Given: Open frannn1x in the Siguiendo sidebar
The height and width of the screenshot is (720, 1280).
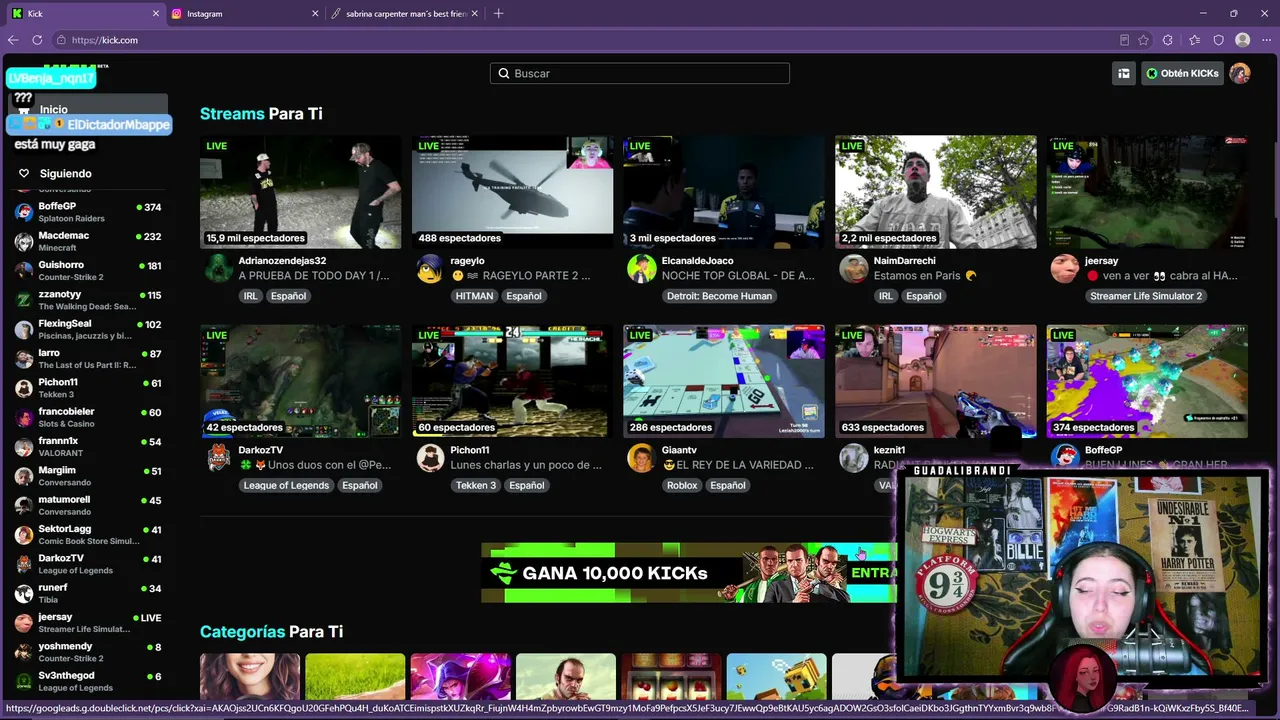Looking at the screenshot, I should click(x=87, y=446).
